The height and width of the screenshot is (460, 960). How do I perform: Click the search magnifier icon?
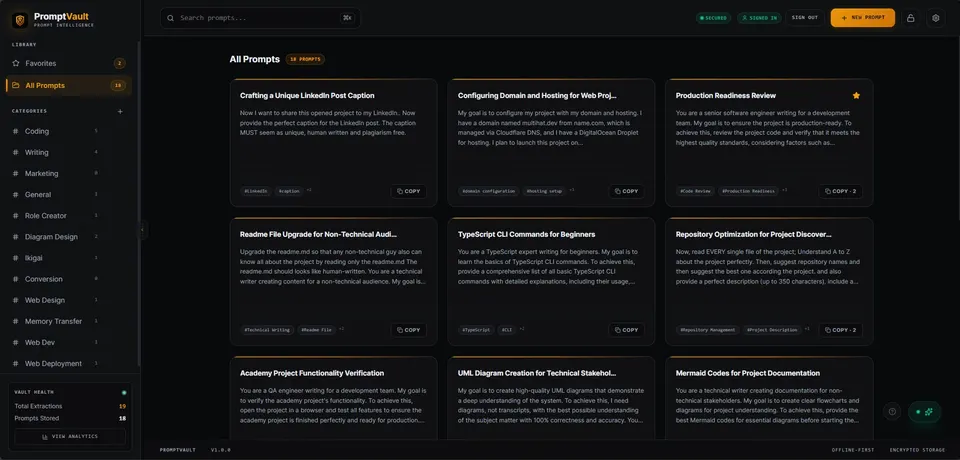pos(171,18)
